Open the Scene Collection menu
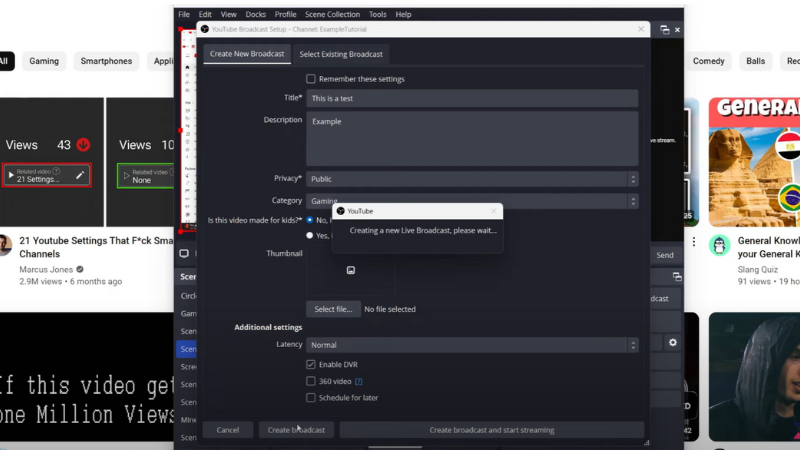 point(332,14)
